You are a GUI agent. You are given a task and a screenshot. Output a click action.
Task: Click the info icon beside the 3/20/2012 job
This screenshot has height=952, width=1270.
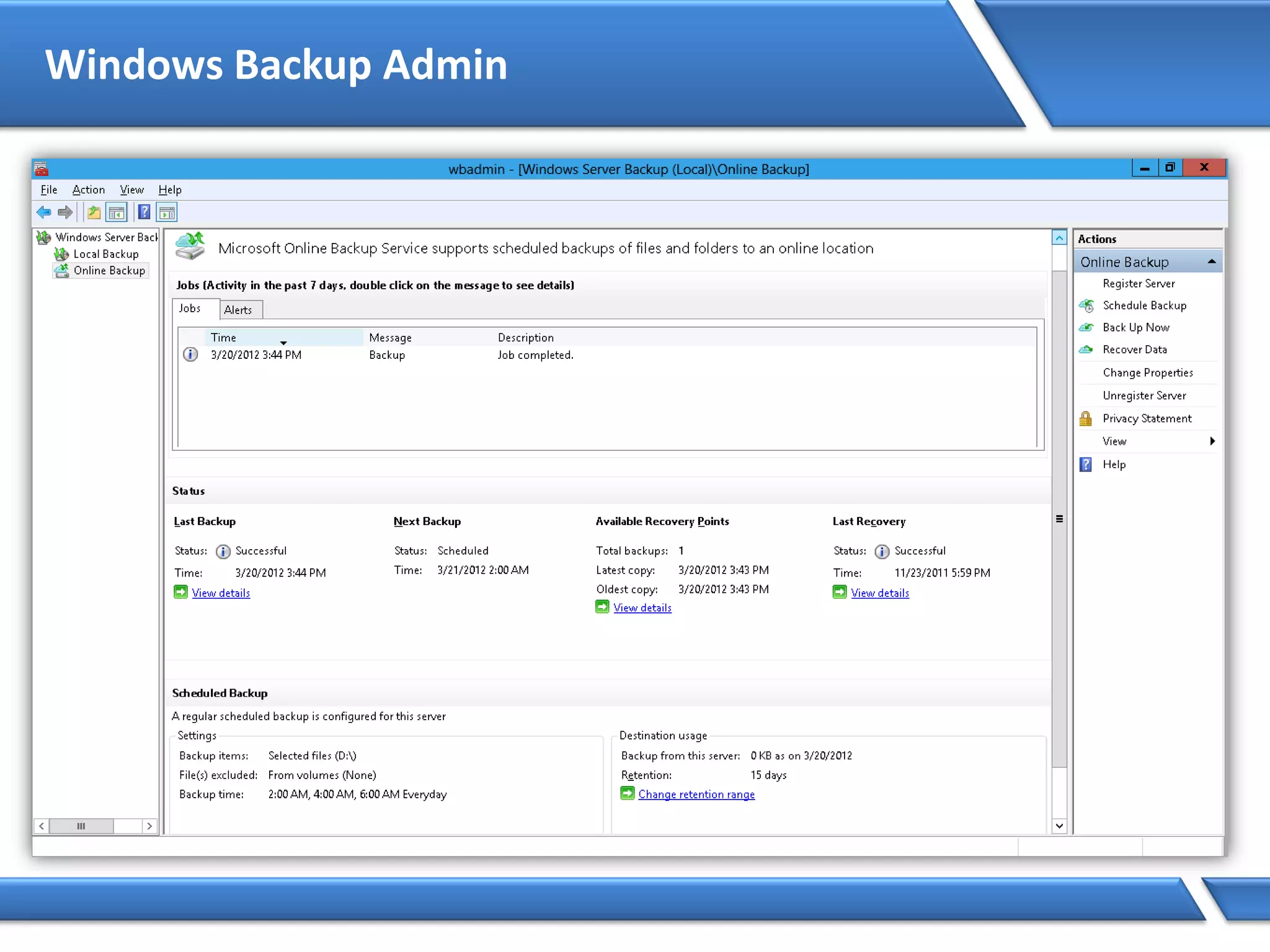click(x=190, y=355)
